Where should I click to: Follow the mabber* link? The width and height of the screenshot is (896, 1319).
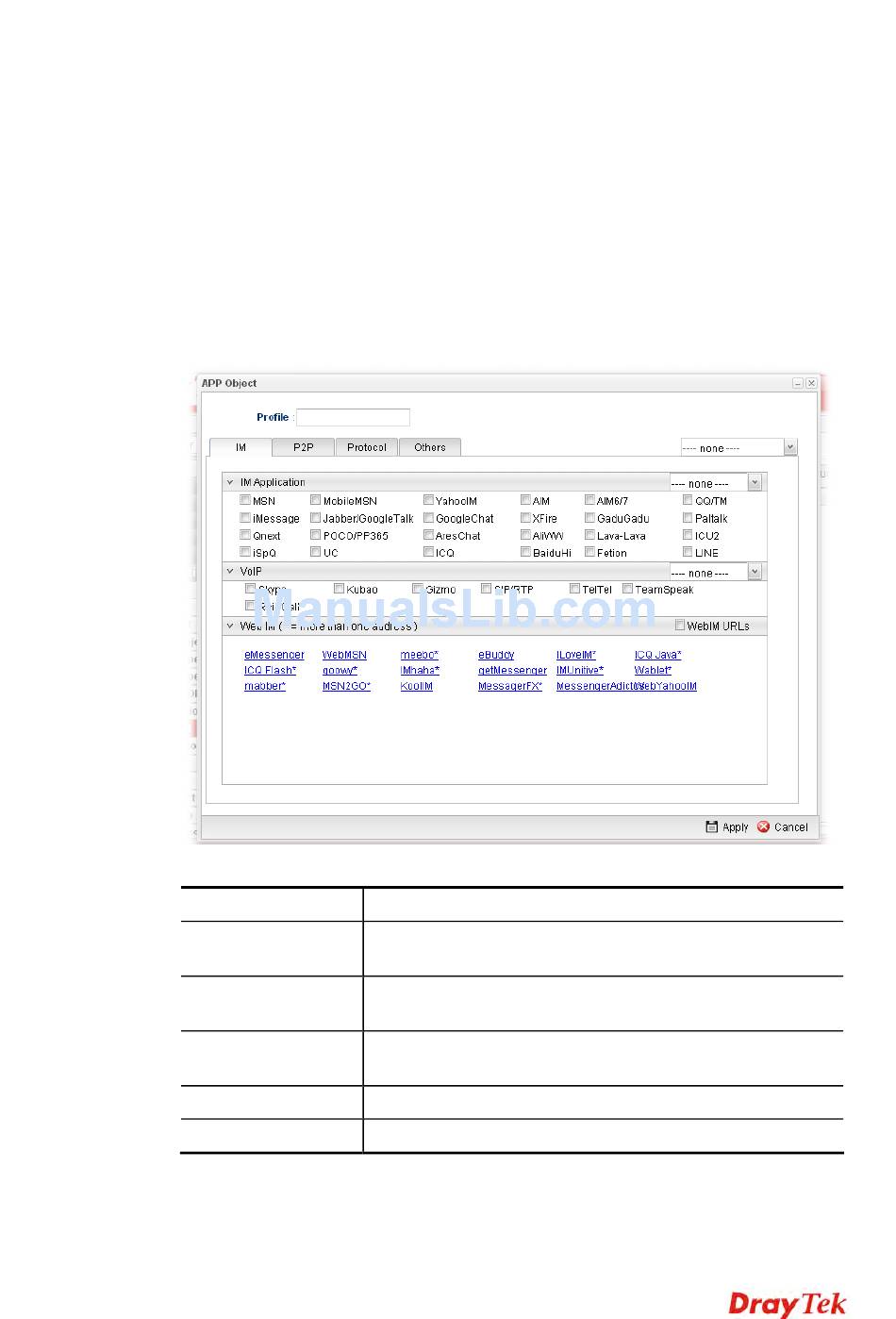point(265,687)
